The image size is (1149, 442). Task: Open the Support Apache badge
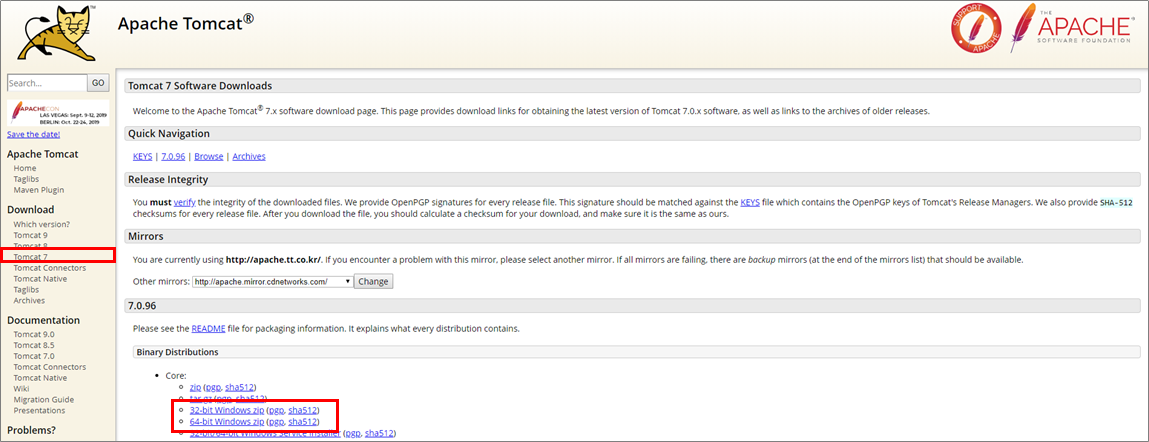976,29
